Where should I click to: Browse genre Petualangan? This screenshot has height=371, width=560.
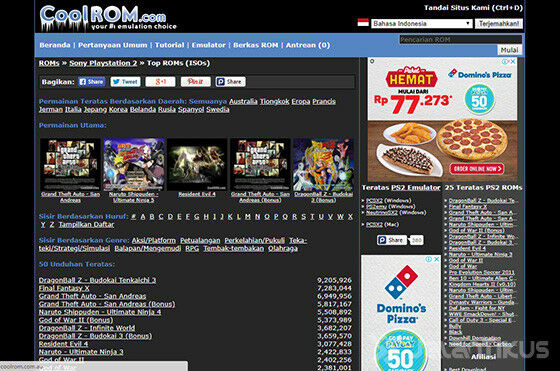(x=200, y=240)
